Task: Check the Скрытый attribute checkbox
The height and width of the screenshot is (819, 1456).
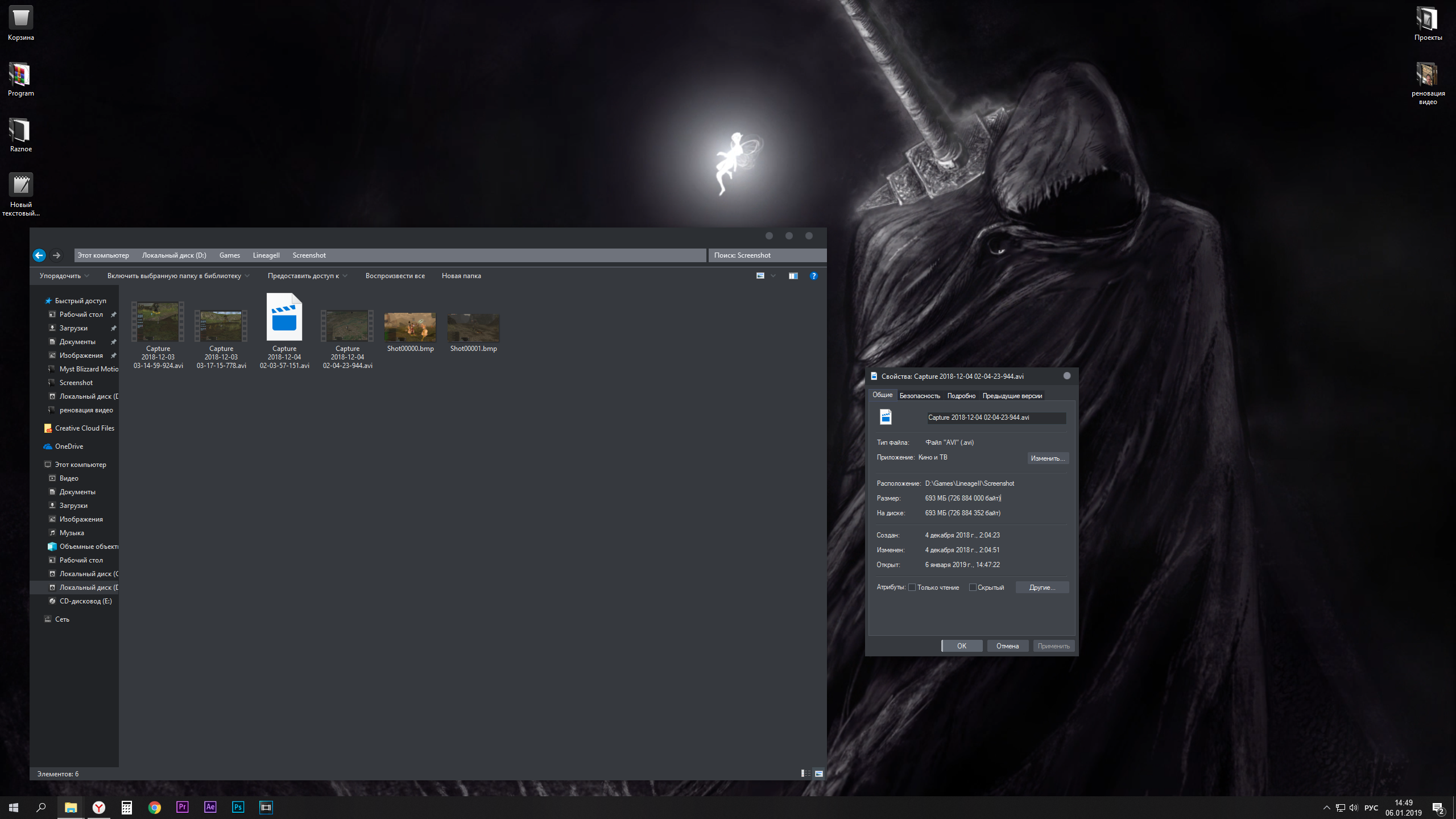Action: point(973,588)
